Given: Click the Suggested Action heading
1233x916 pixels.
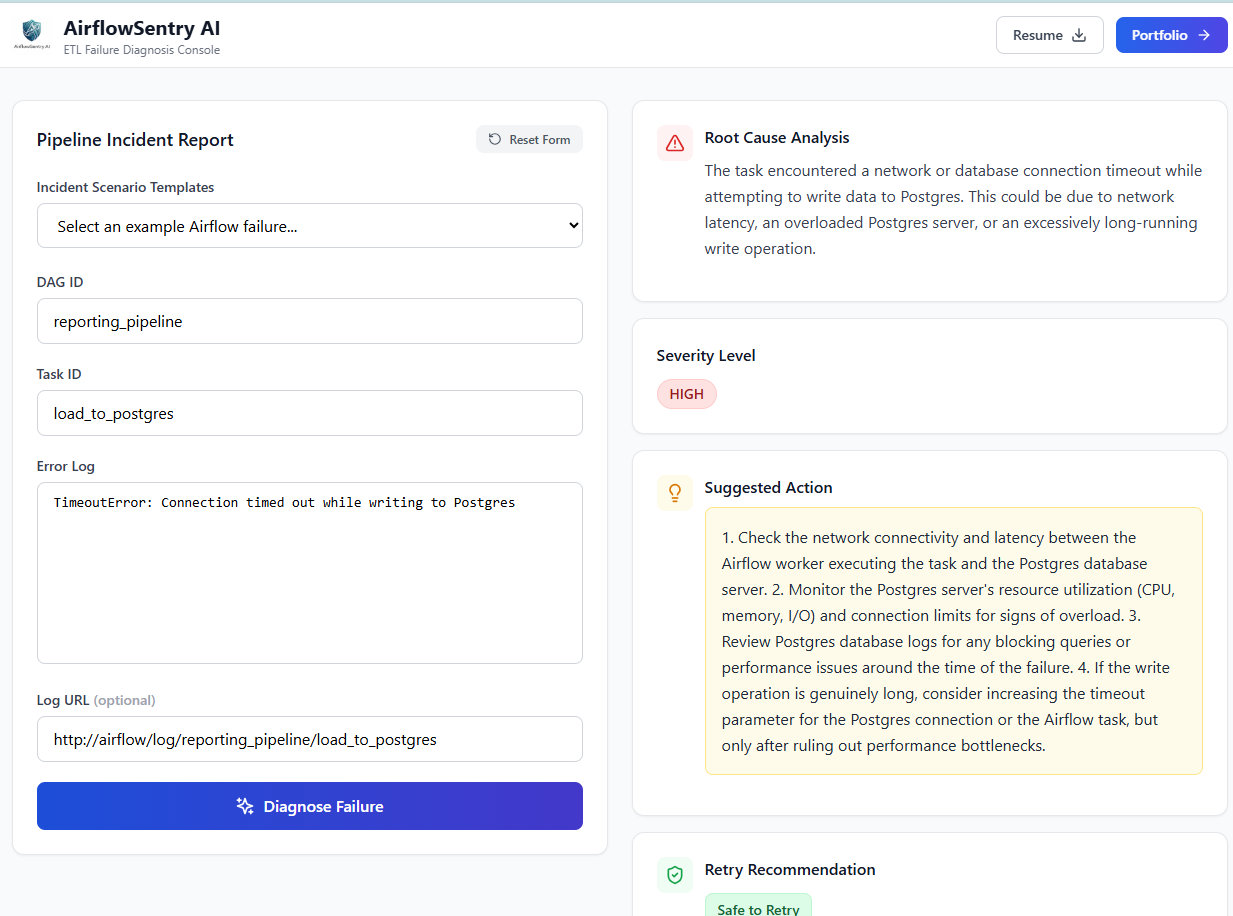Looking at the screenshot, I should click(x=768, y=488).
